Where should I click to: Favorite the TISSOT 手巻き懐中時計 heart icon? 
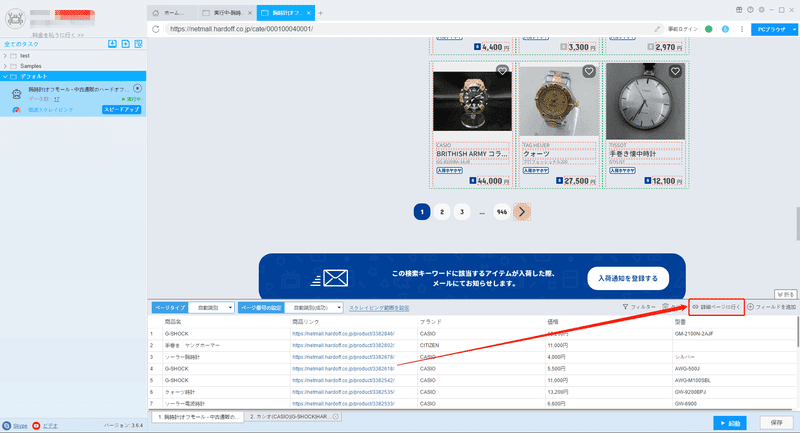[x=676, y=71]
